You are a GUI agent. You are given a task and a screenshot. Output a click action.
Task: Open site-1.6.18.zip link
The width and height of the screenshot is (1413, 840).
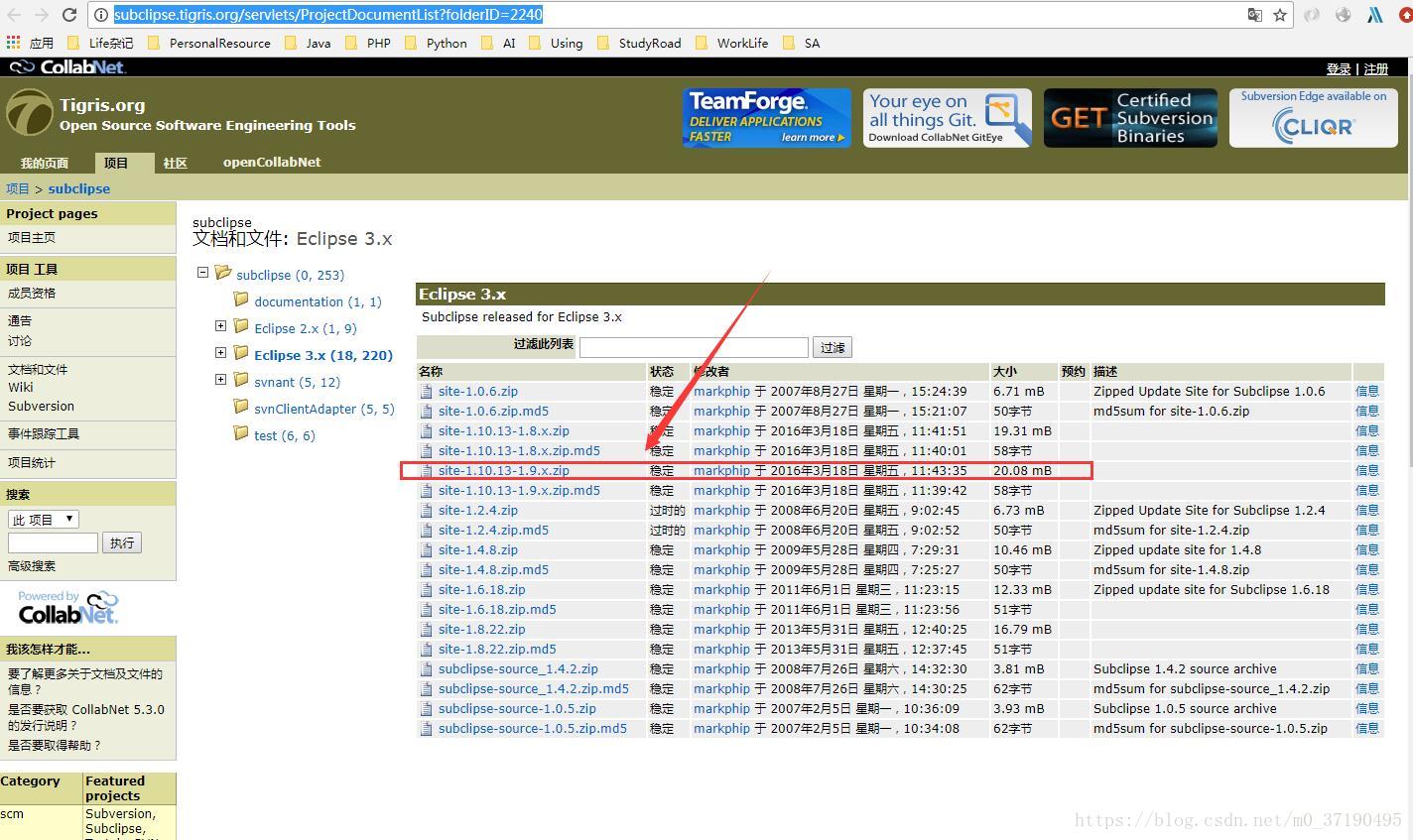point(482,590)
